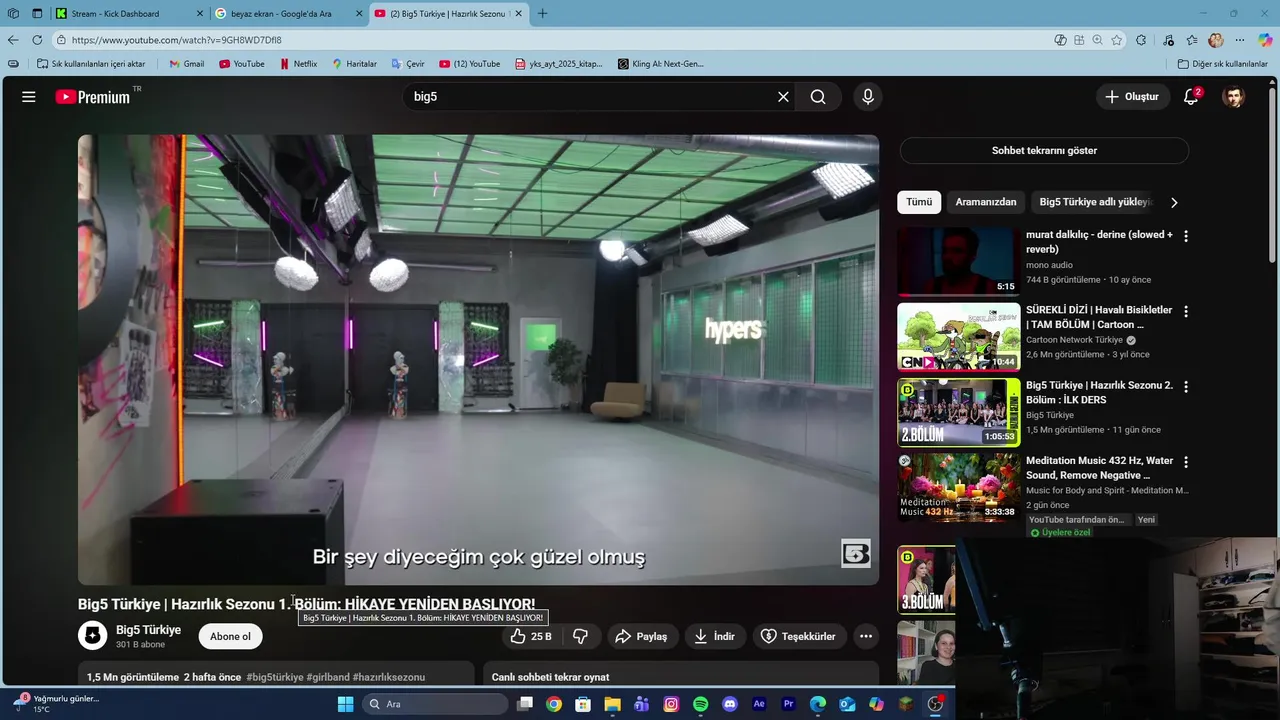Open After Effects from the taskbar
Viewport: 1280px width, 720px height.
coord(759,704)
